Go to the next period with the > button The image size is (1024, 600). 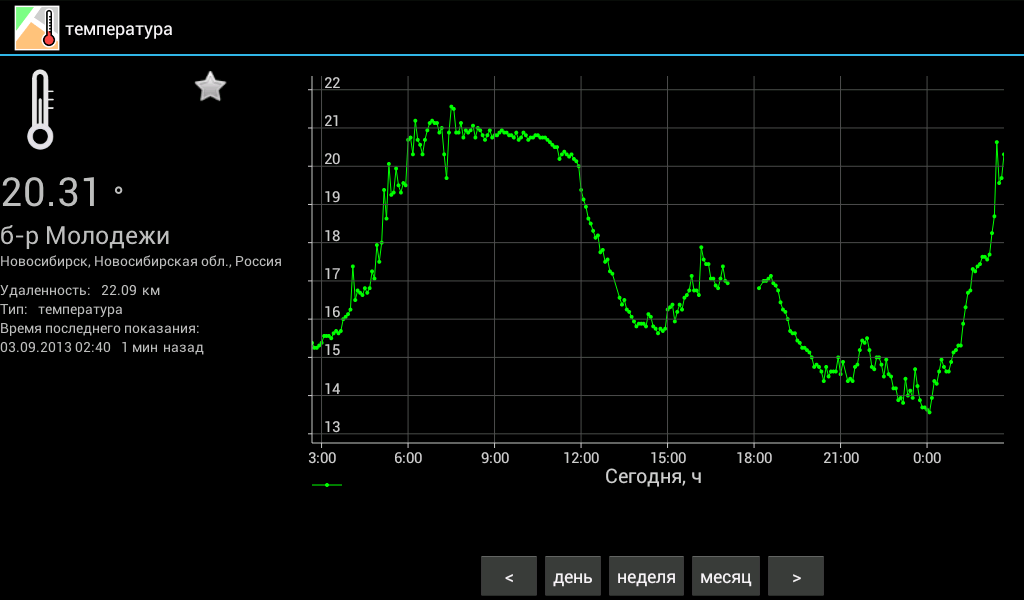796,576
